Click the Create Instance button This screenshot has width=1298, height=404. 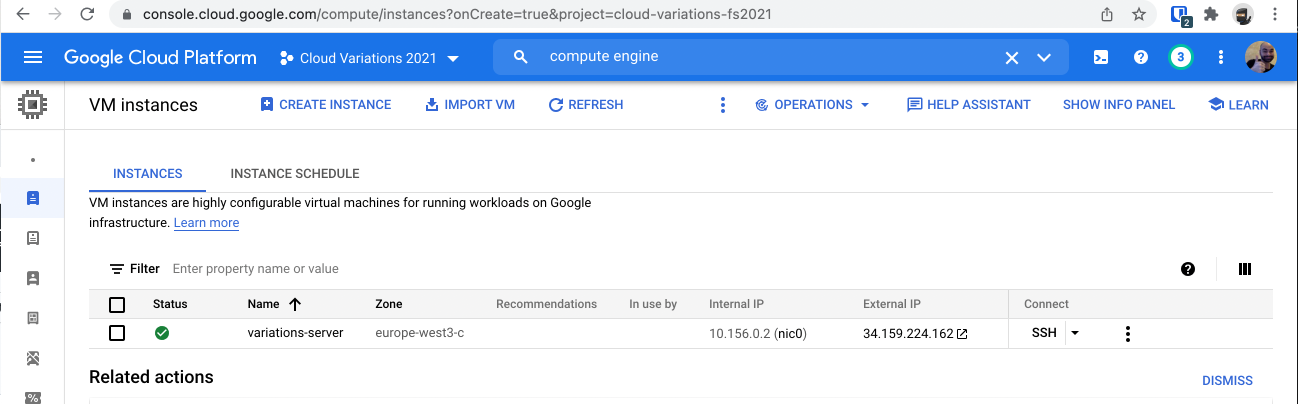pyautogui.click(x=325, y=105)
